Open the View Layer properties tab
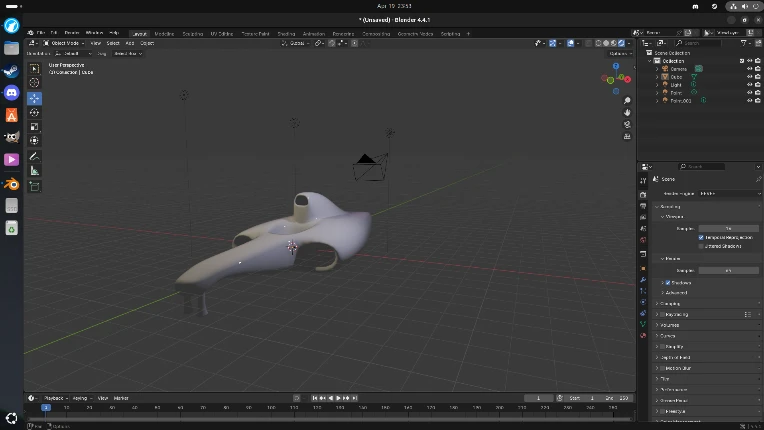Viewport: 764px width, 430px height. (x=643, y=217)
